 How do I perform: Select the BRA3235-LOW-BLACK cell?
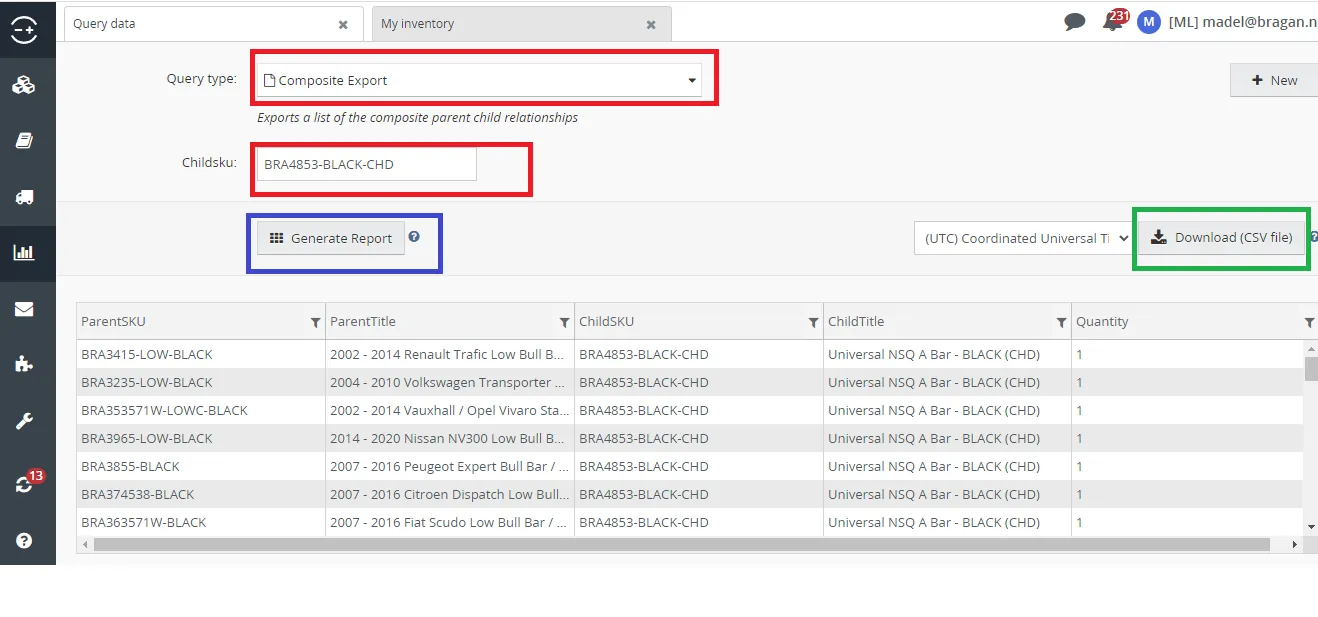[x=201, y=382]
